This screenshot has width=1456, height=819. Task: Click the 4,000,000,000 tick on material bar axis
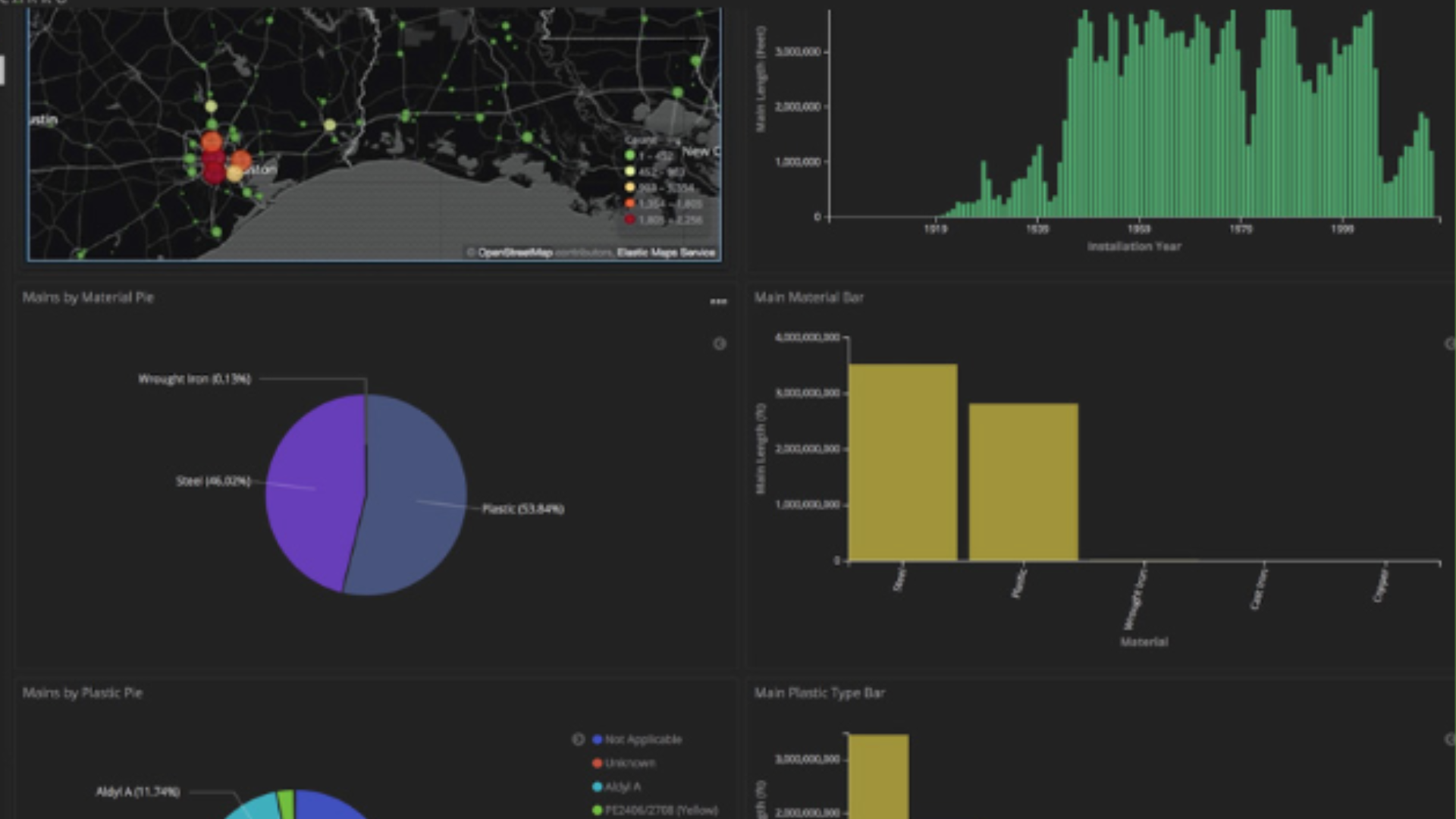click(x=808, y=337)
